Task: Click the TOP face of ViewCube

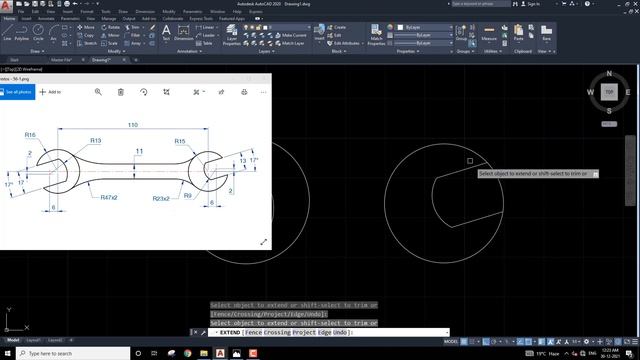Action: [x=609, y=92]
